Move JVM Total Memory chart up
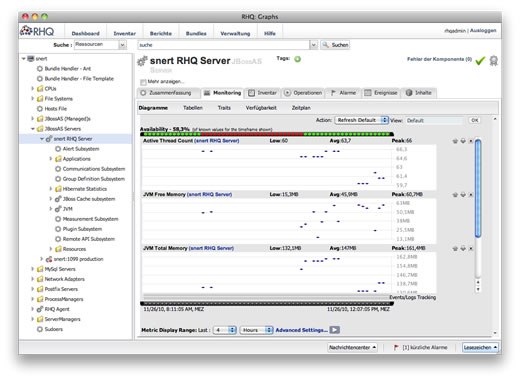The image size is (520, 380). (455, 248)
